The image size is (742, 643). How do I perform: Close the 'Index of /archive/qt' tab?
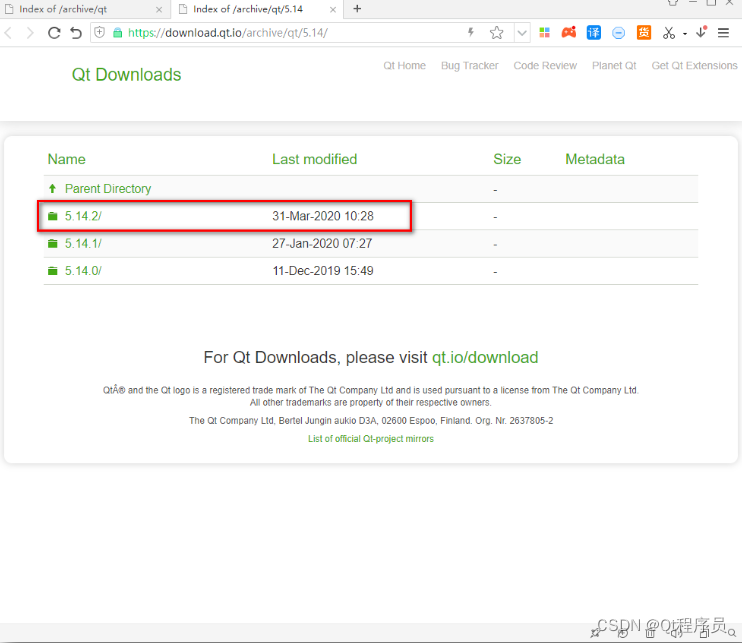coord(159,9)
